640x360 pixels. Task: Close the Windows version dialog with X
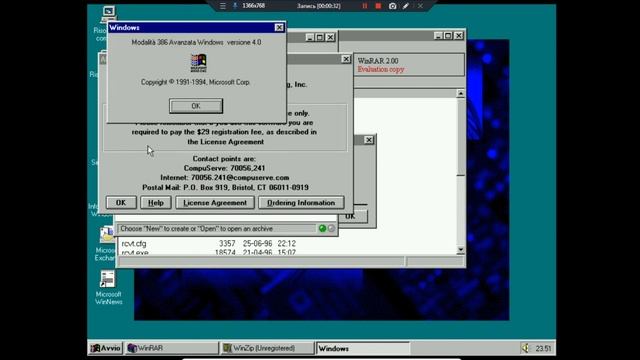point(279,27)
